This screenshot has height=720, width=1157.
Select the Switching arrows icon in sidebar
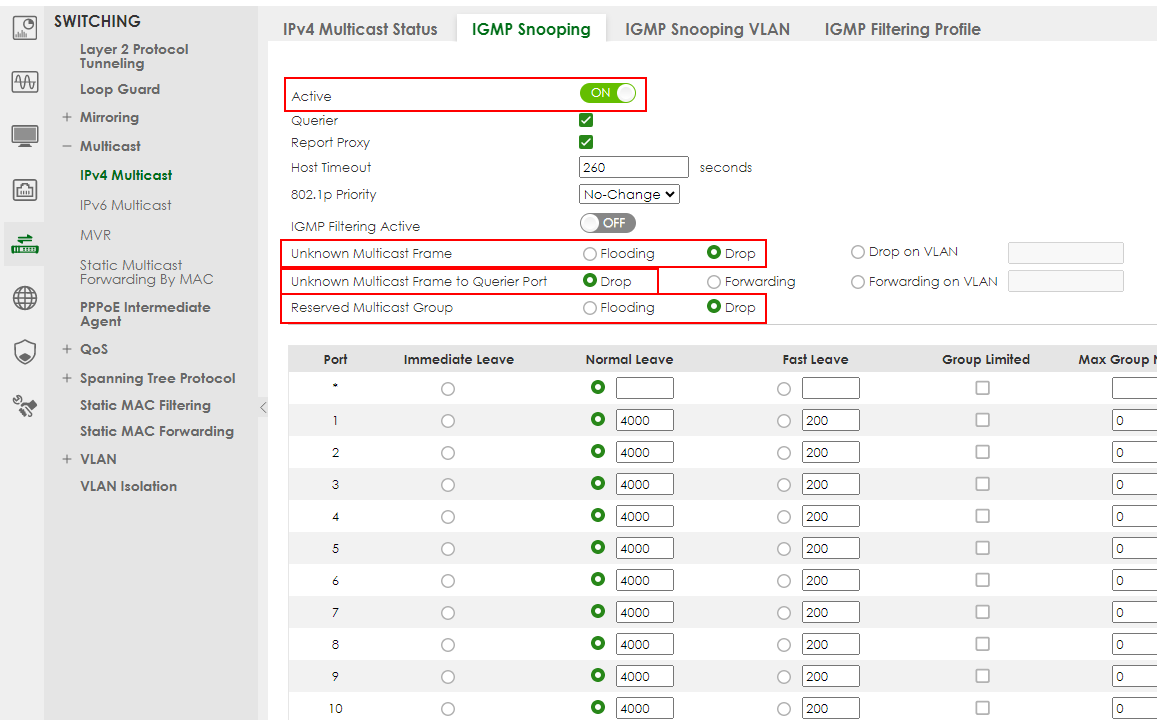pyautogui.click(x=25, y=243)
